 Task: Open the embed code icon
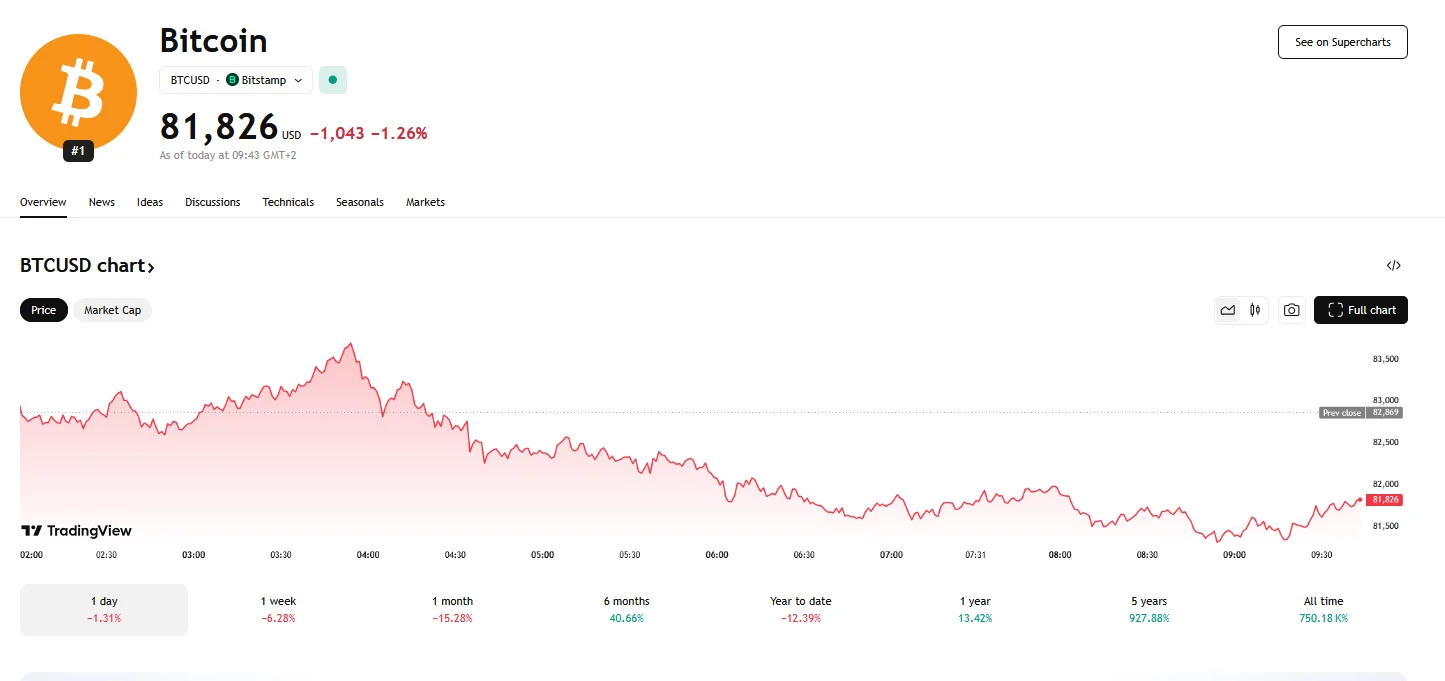click(1393, 265)
